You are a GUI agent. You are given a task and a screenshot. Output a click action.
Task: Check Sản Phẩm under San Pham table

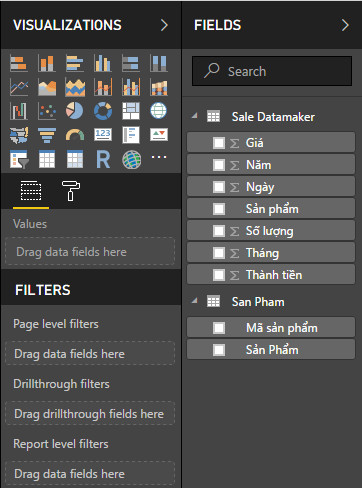pos(219,350)
